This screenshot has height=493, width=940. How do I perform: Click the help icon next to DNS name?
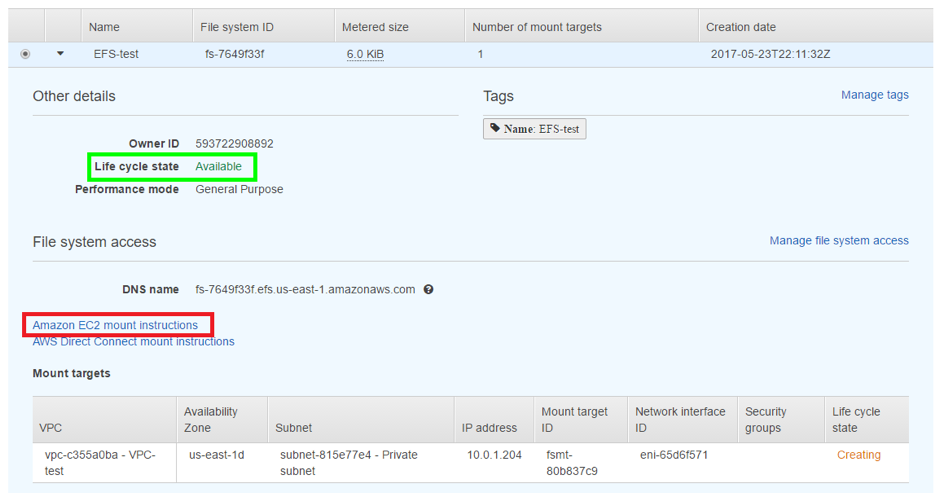click(429, 290)
